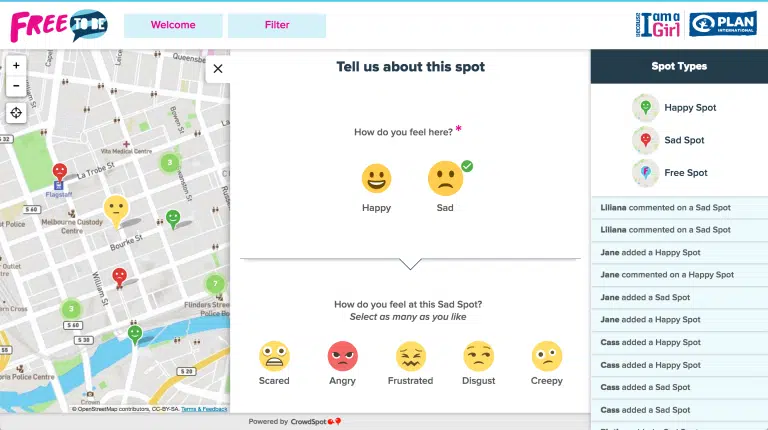Click the Because I am a Girl logo

pyautogui.click(x=658, y=25)
